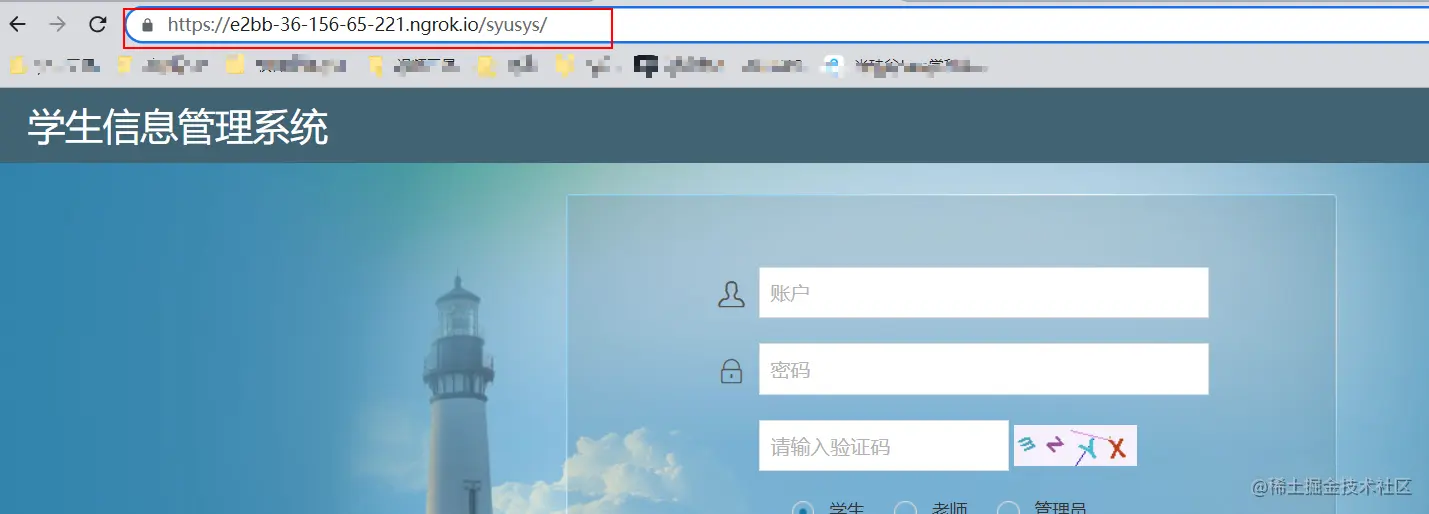Click the browser forward arrow
This screenshot has width=1429, height=514.
[x=57, y=24]
